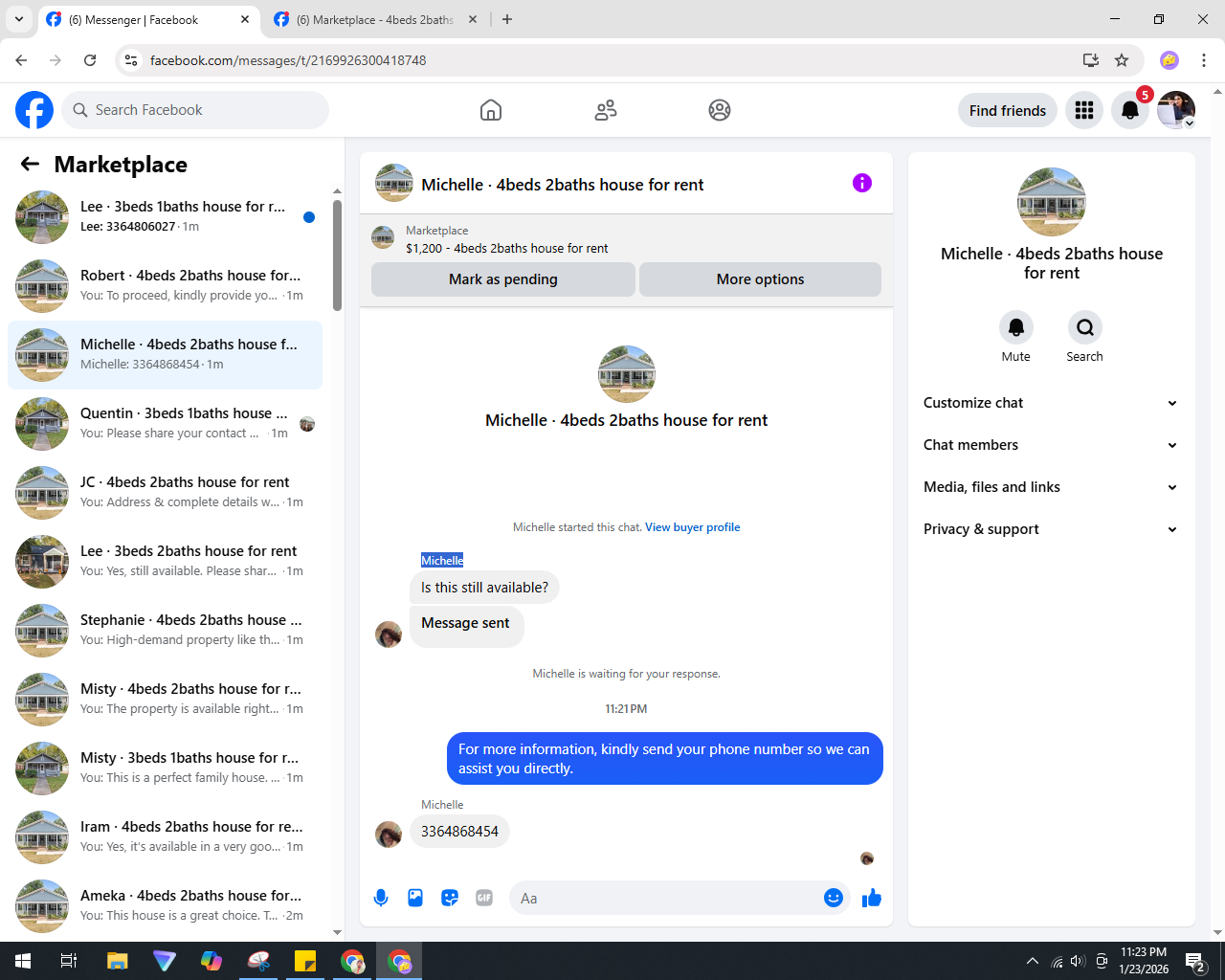
Task: Open Lee 3beds 1baths house chat
Action: tap(165, 217)
